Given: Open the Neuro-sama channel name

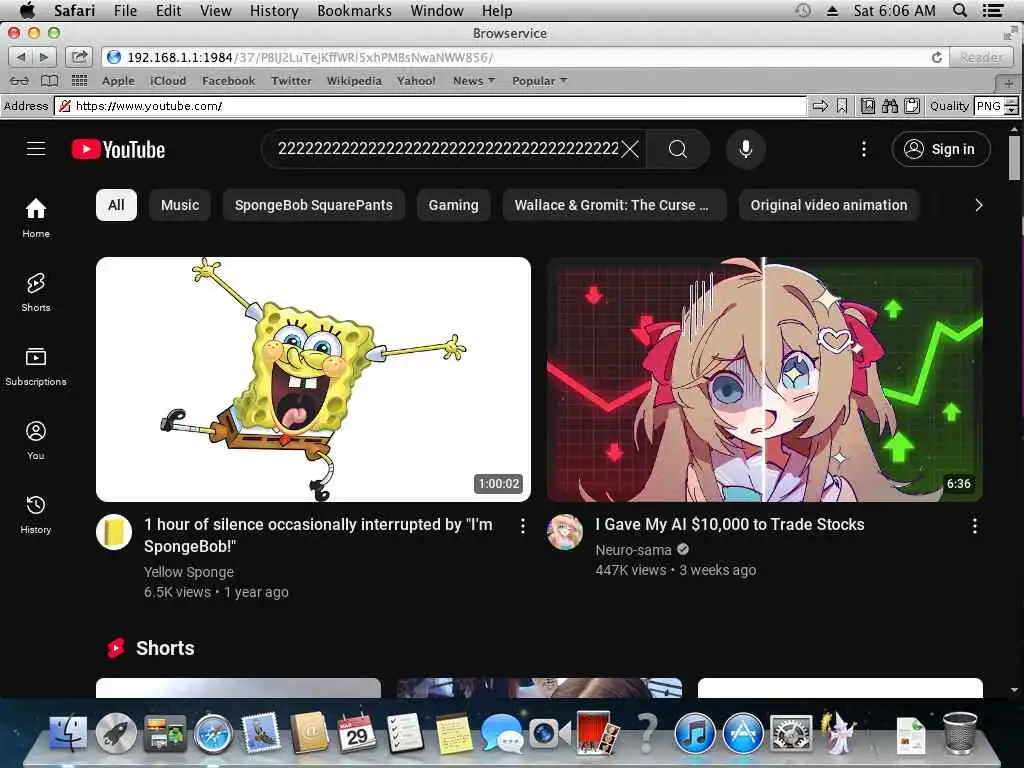Looking at the screenshot, I should [x=633, y=550].
